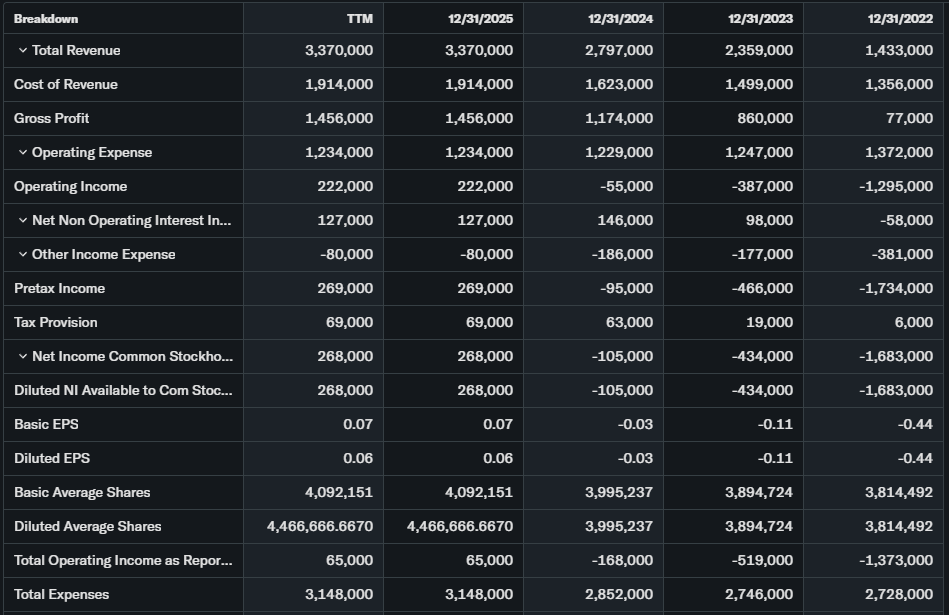
Task: Click the 12/31/2022 column header
Action: point(900,19)
